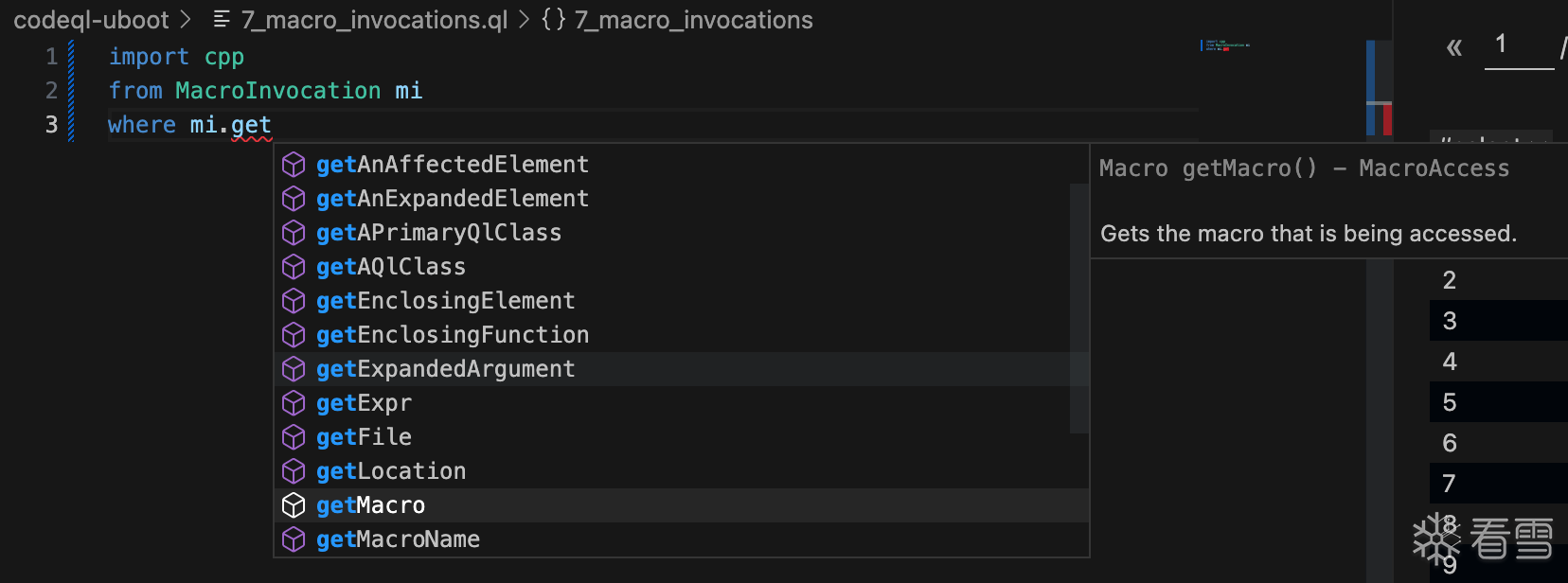Expand the 7_macro_invocations.ql breadcrumb
The width and height of the screenshot is (1568, 583).
tap(374, 20)
